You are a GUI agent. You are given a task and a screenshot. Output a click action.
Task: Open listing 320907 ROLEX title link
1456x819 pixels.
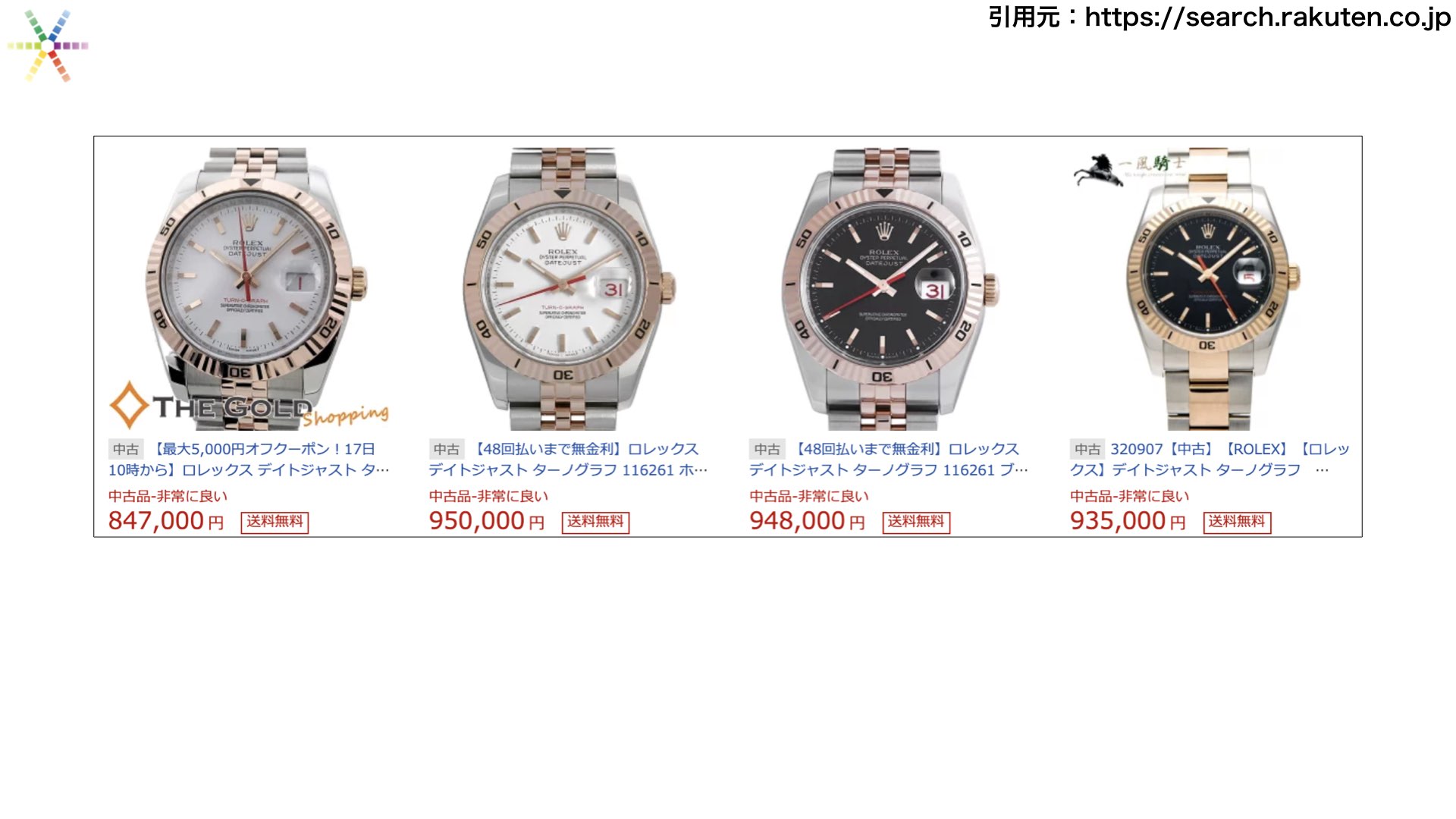(1210, 460)
